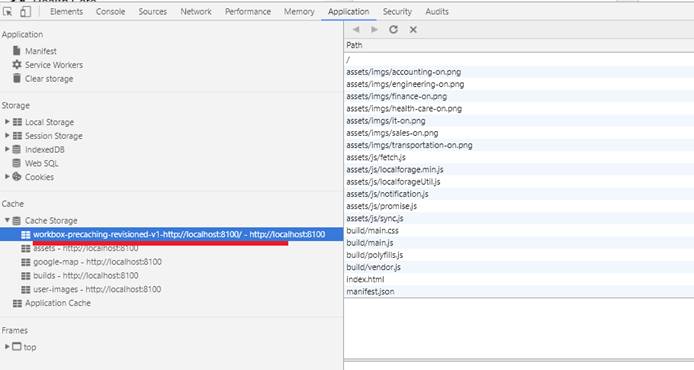Select assets/imgs/it-on.png row
Screen dimensions: 694x370
coord(519,121)
